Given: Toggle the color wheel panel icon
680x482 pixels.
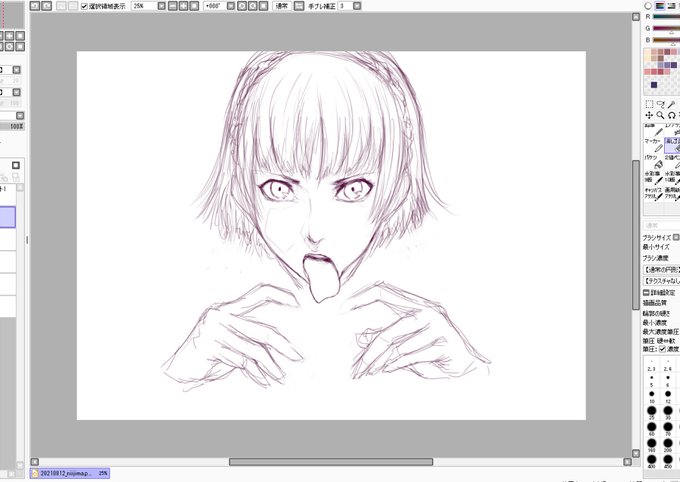Looking at the screenshot, I should pos(648,6).
